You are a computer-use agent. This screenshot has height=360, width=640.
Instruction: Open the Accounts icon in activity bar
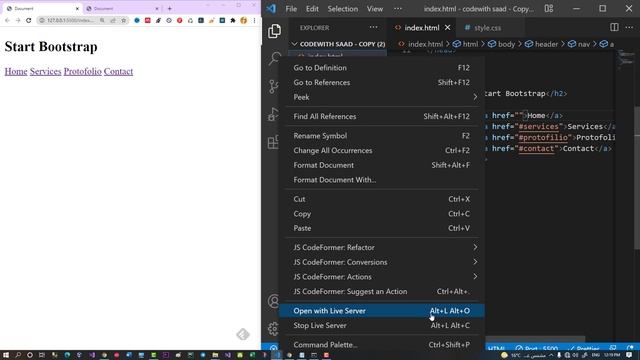point(273,301)
